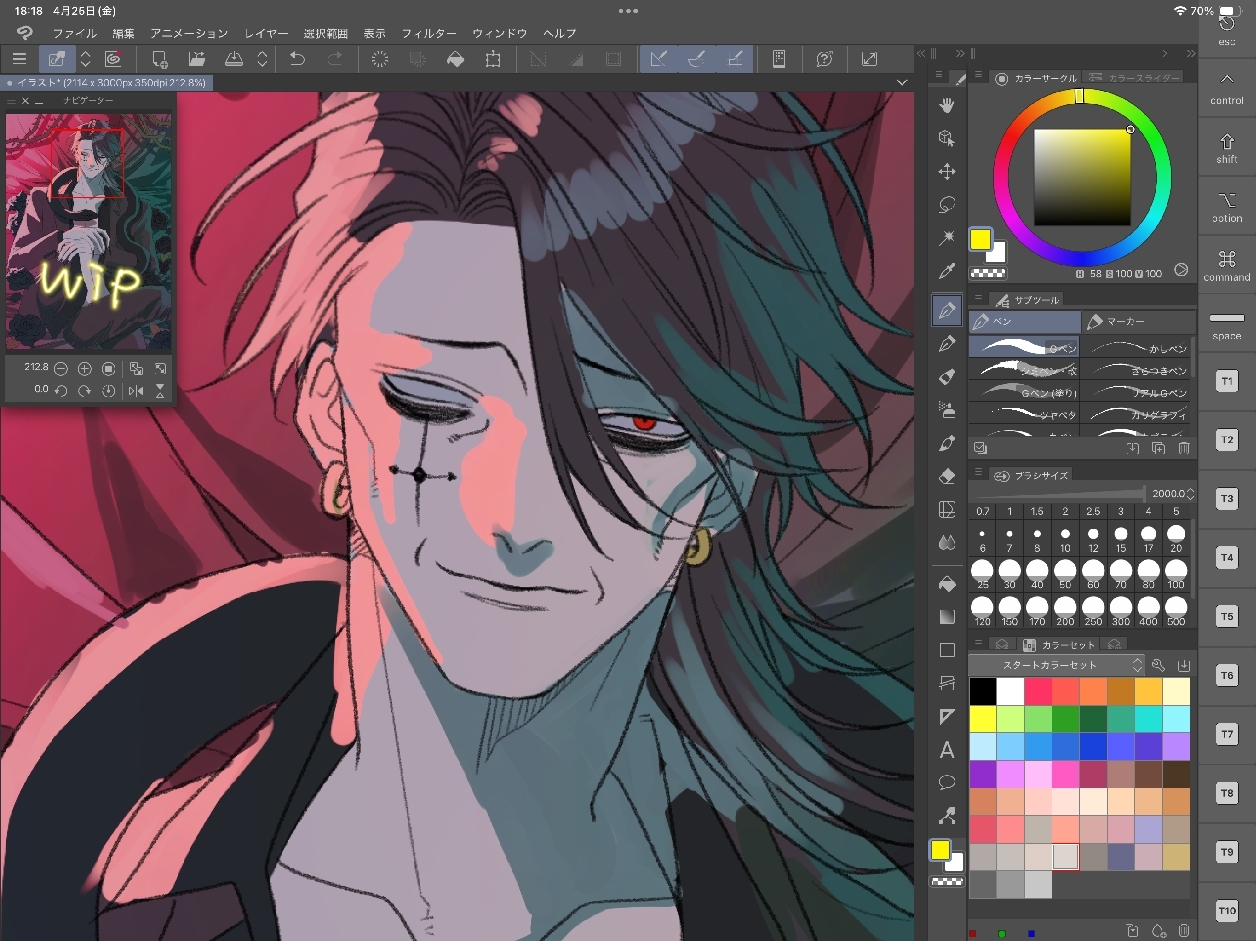Select brush size 100 preset
Screen dimensions: 1256x941
1176,573
